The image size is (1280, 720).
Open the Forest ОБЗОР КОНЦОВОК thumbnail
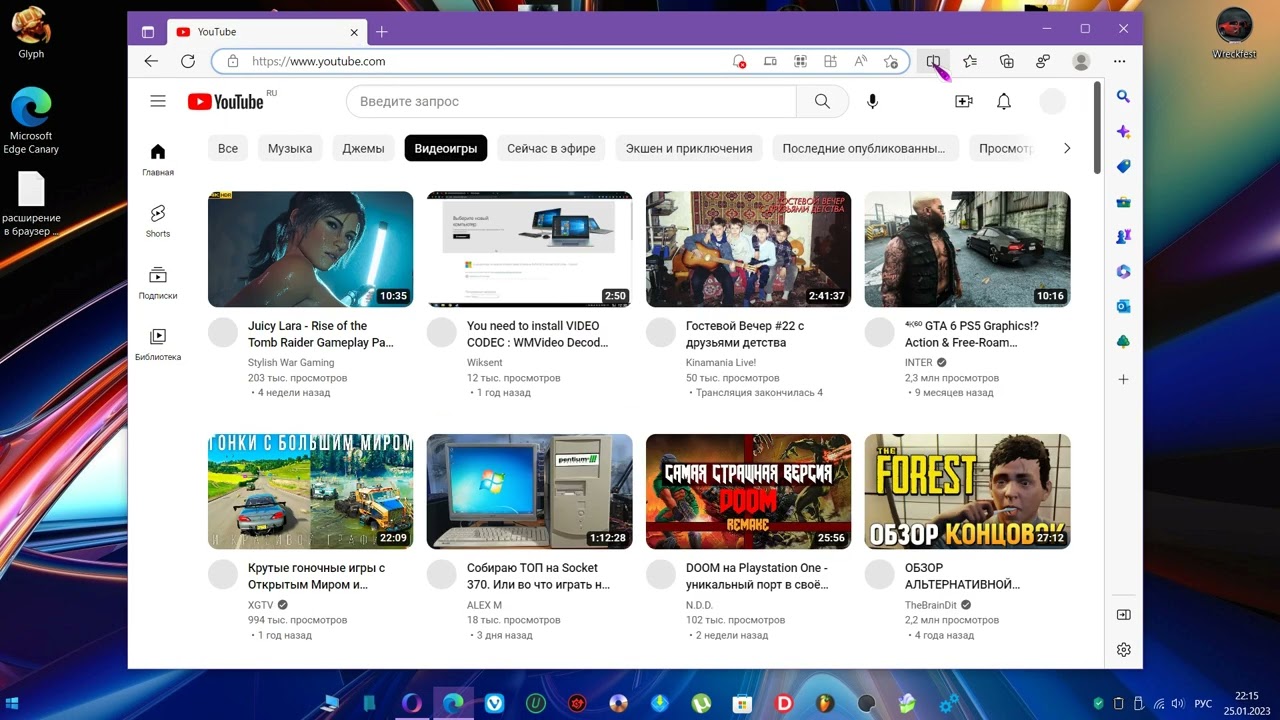click(x=967, y=491)
